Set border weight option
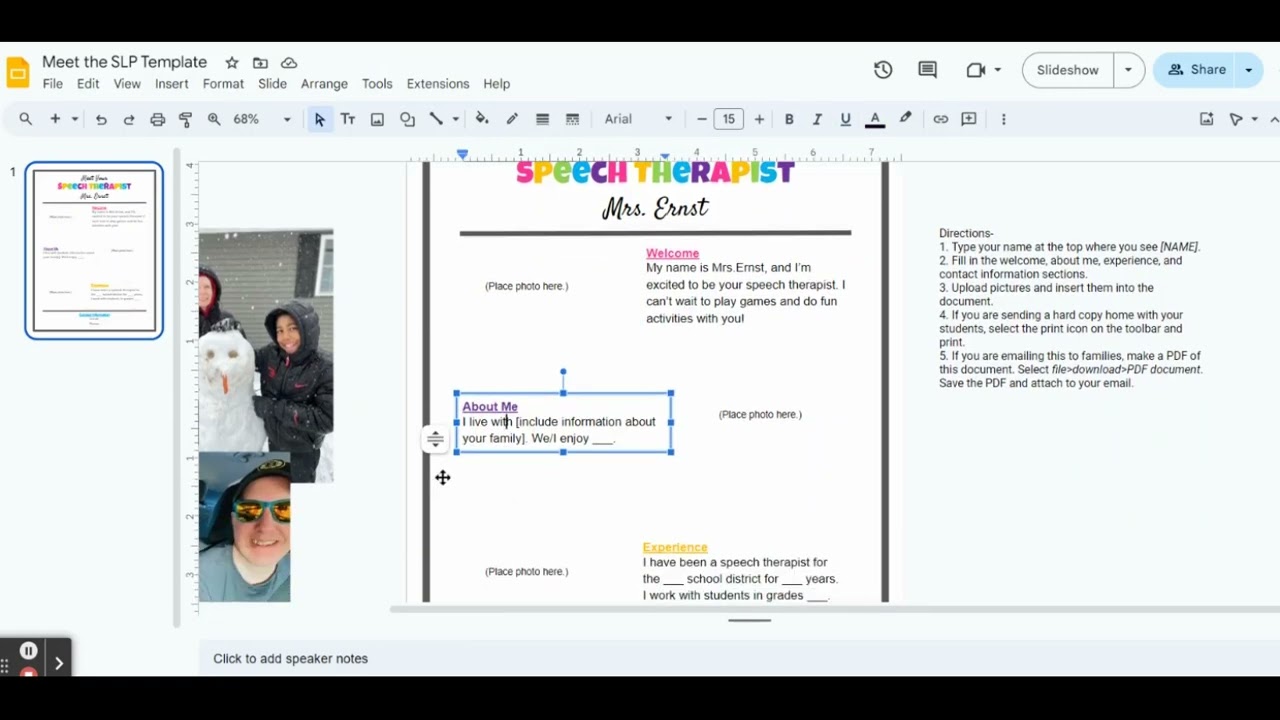 (x=542, y=119)
